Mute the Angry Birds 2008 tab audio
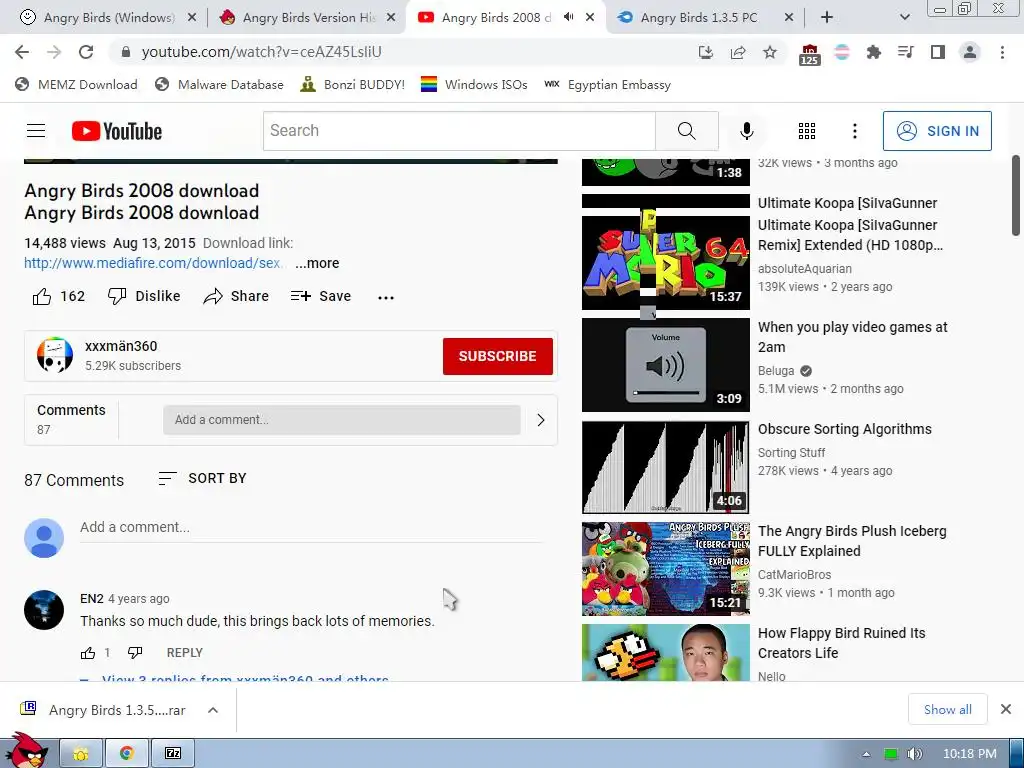The height and width of the screenshot is (768, 1024). tap(568, 17)
